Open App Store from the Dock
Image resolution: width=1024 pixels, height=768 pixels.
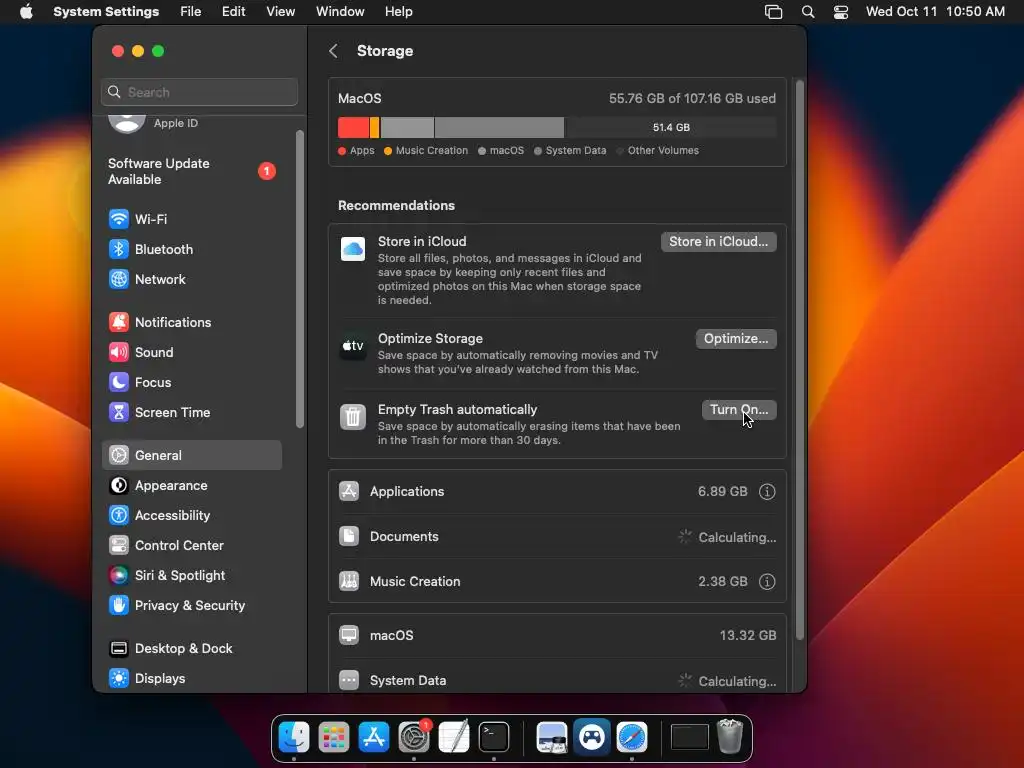pyautogui.click(x=374, y=738)
